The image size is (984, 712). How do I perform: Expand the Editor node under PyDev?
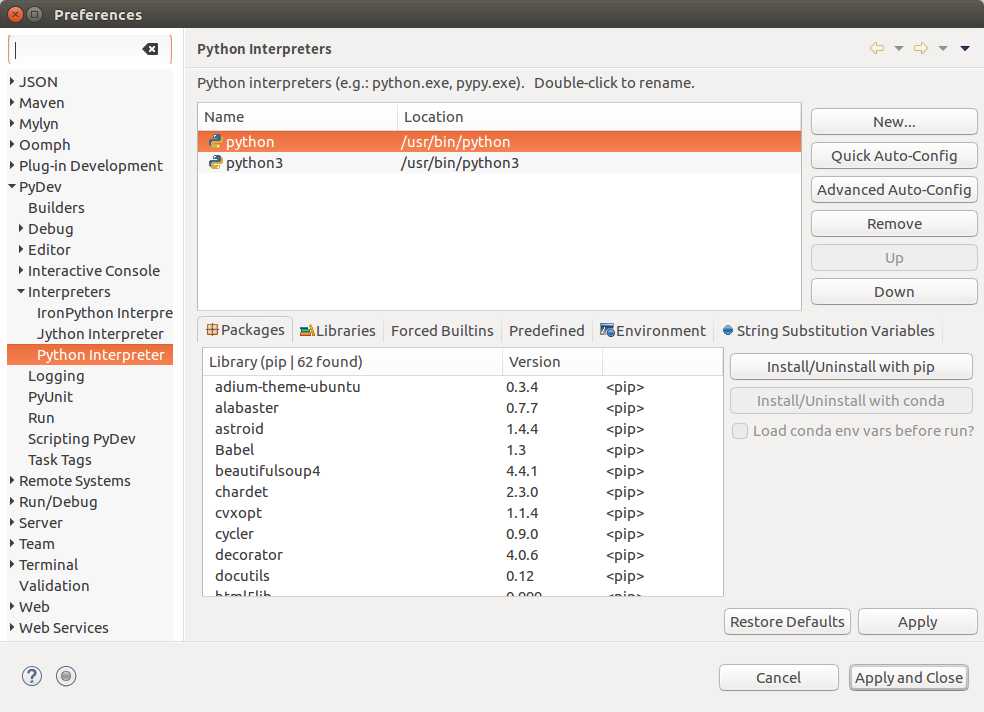[21, 249]
